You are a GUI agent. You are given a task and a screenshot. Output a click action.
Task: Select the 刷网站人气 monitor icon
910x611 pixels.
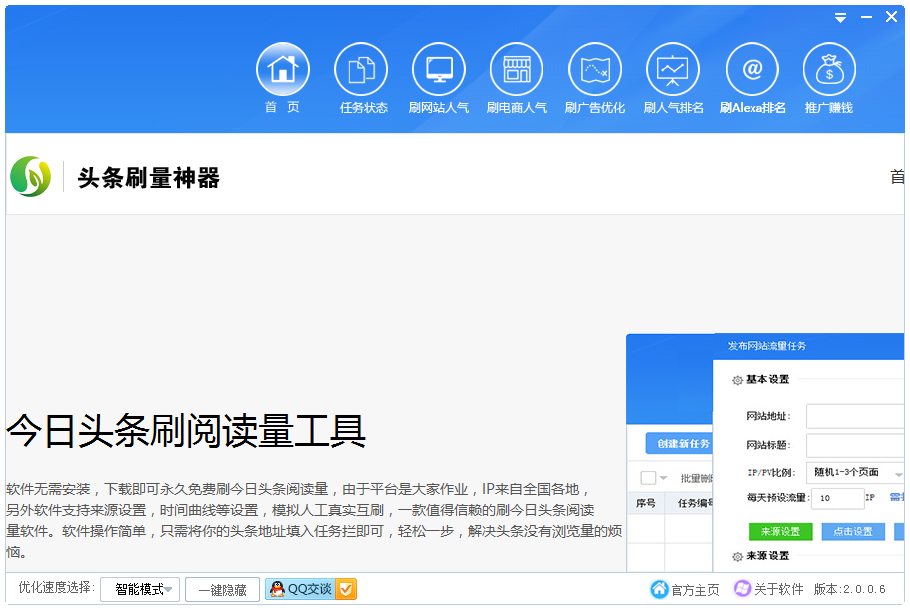coord(439,69)
